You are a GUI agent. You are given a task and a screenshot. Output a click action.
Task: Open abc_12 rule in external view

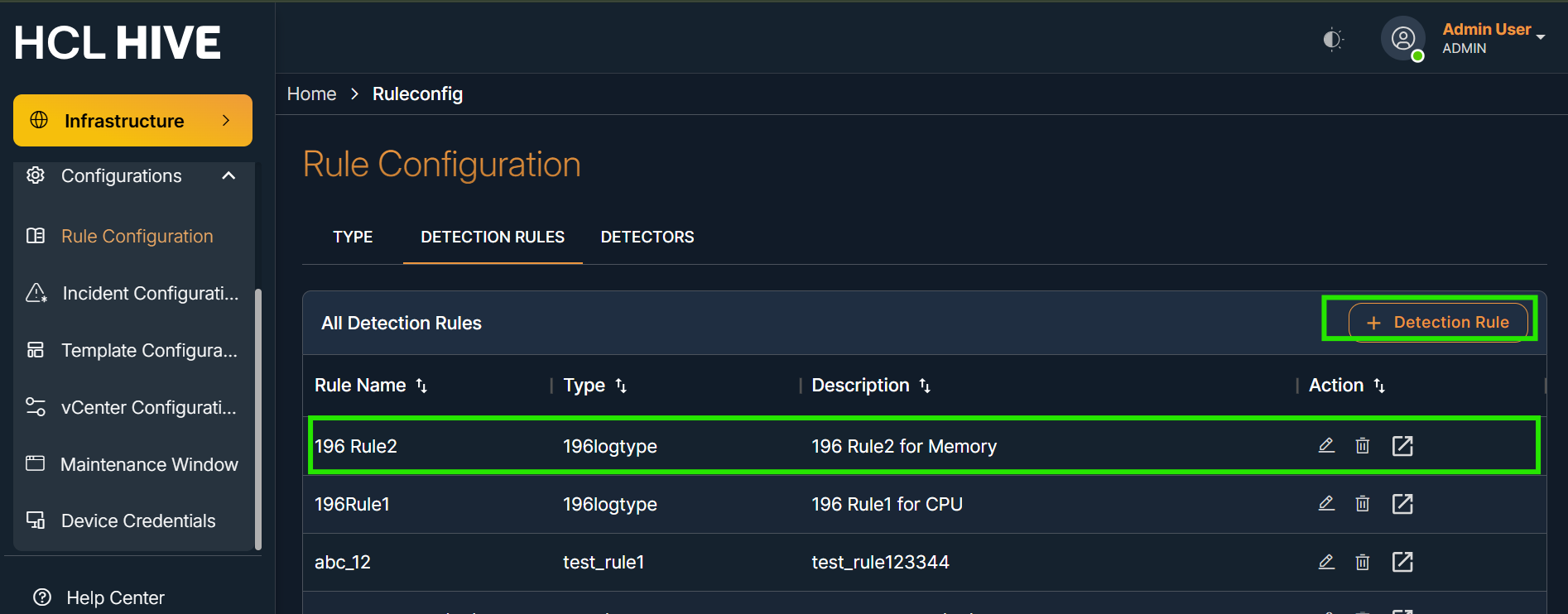[1402, 562]
